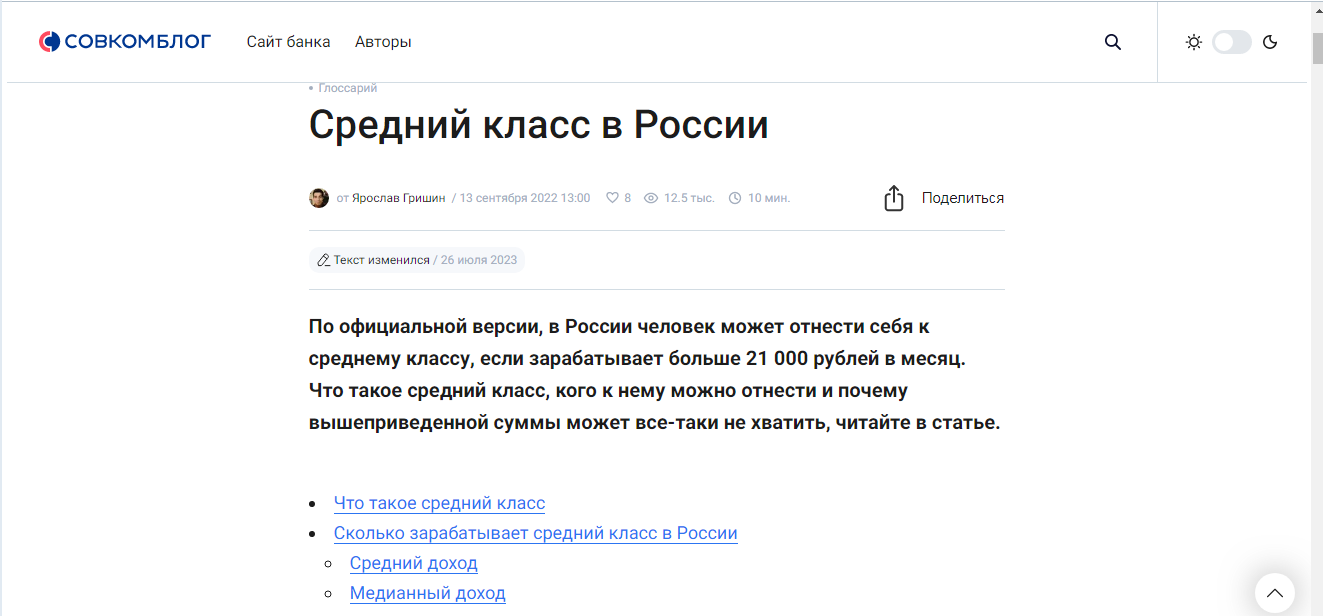The height and width of the screenshot is (616, 1323).
Task: Go to Глоссарий category
Action: pos(347,88)
